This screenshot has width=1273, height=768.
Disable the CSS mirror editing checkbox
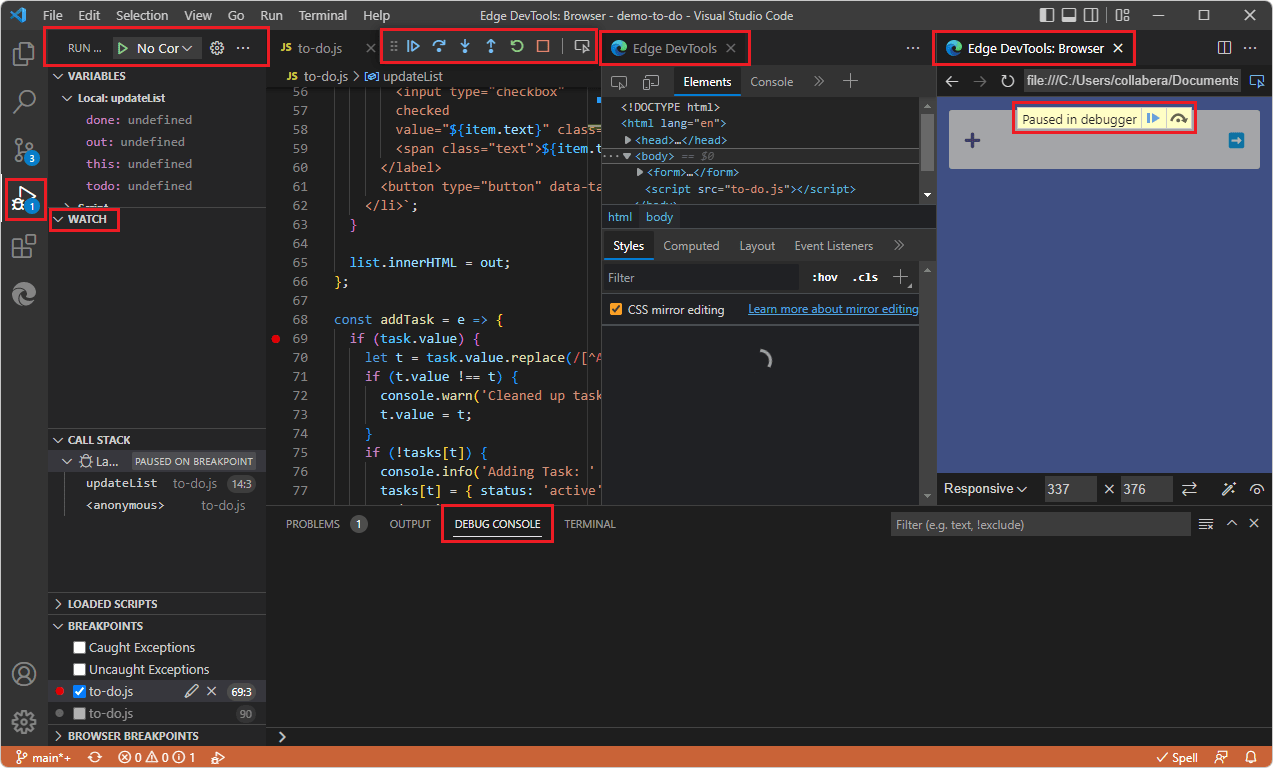pyautogui.click(x=617, y=310)
